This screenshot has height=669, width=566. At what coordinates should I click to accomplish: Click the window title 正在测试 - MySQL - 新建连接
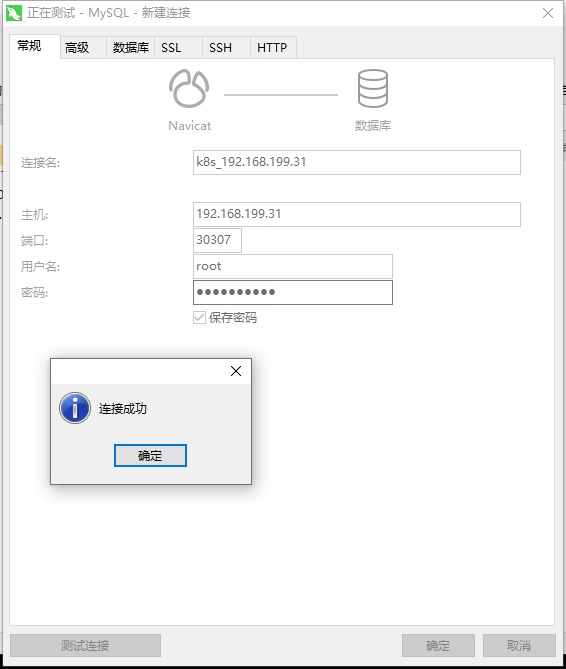coord(109,13)
